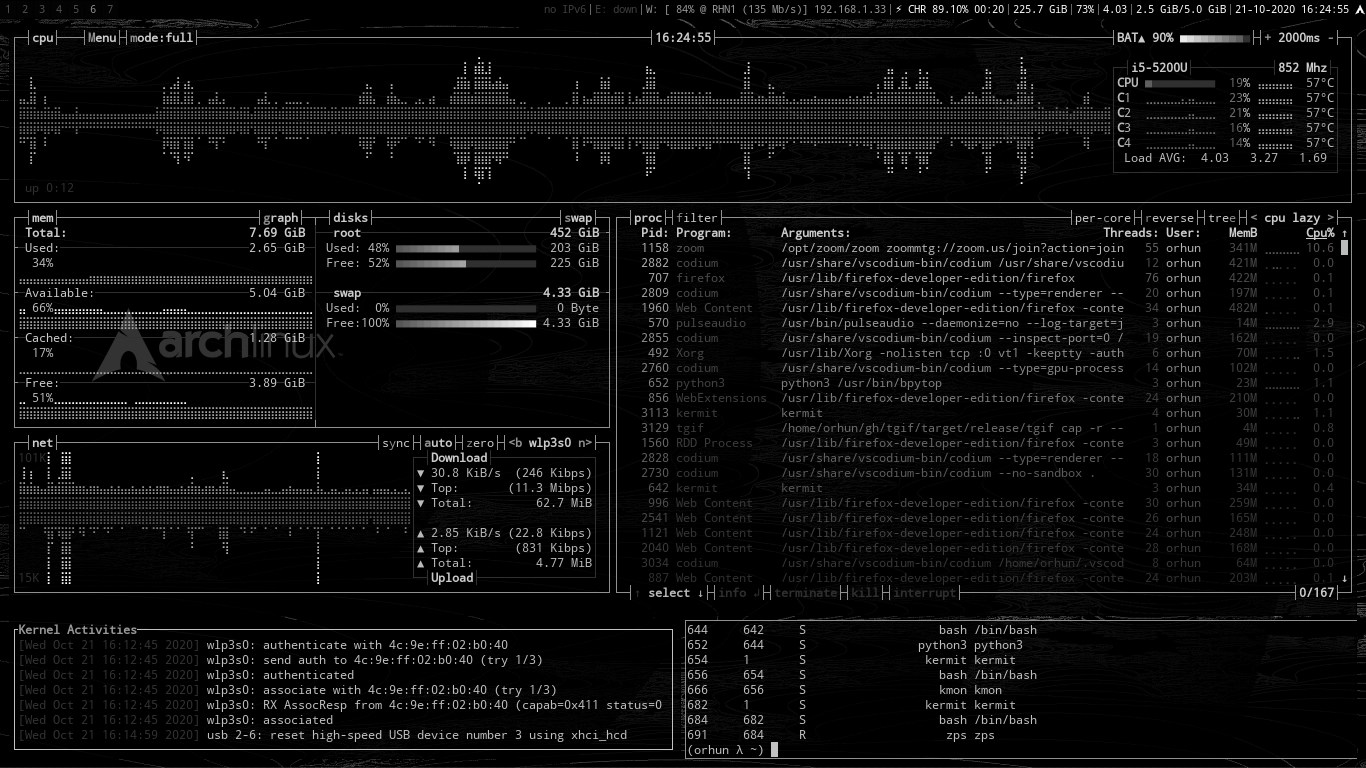
Task: Click the proc box title label
Action: tap(648, 218)
